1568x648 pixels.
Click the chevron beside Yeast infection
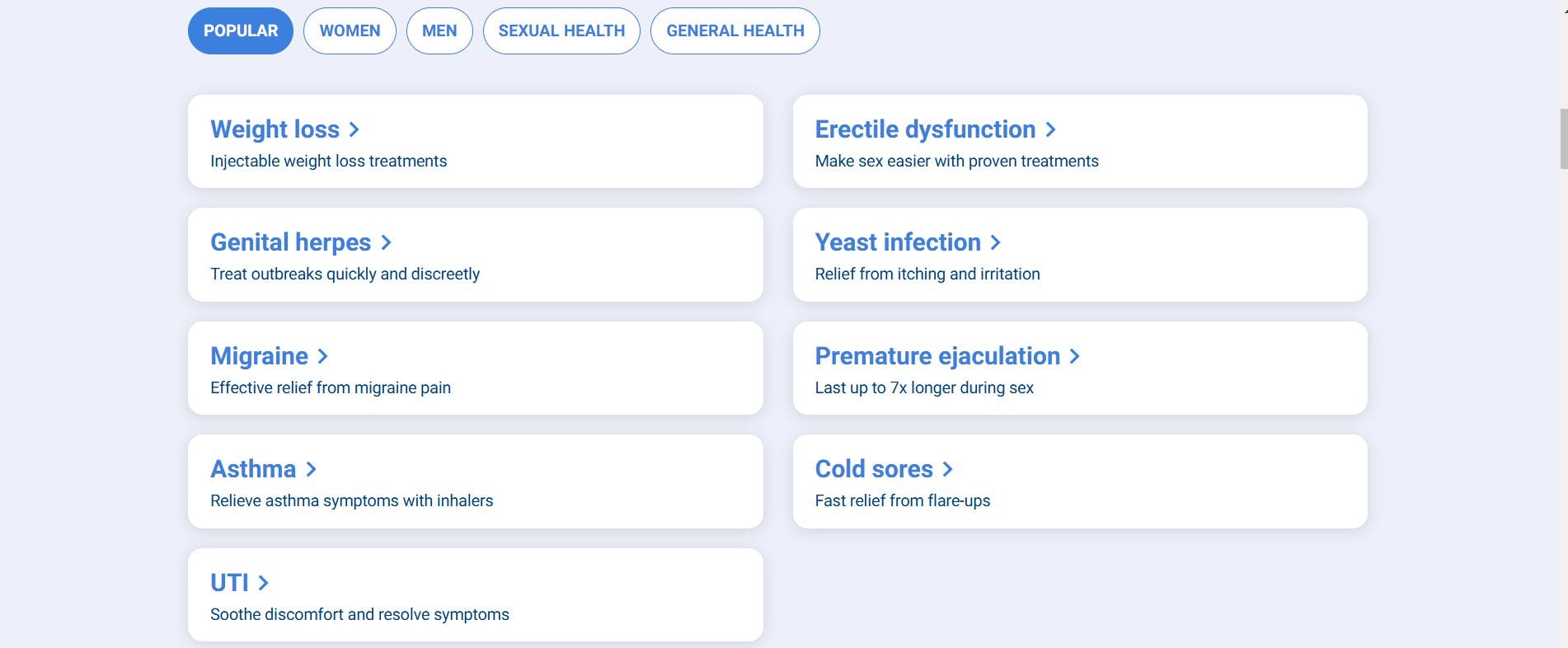pyautogui.click(x=997, y=242)
